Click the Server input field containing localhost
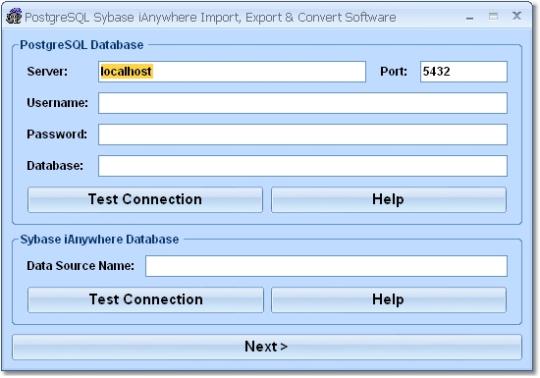This screenshot has width=540, height=378. pos(232,72)
